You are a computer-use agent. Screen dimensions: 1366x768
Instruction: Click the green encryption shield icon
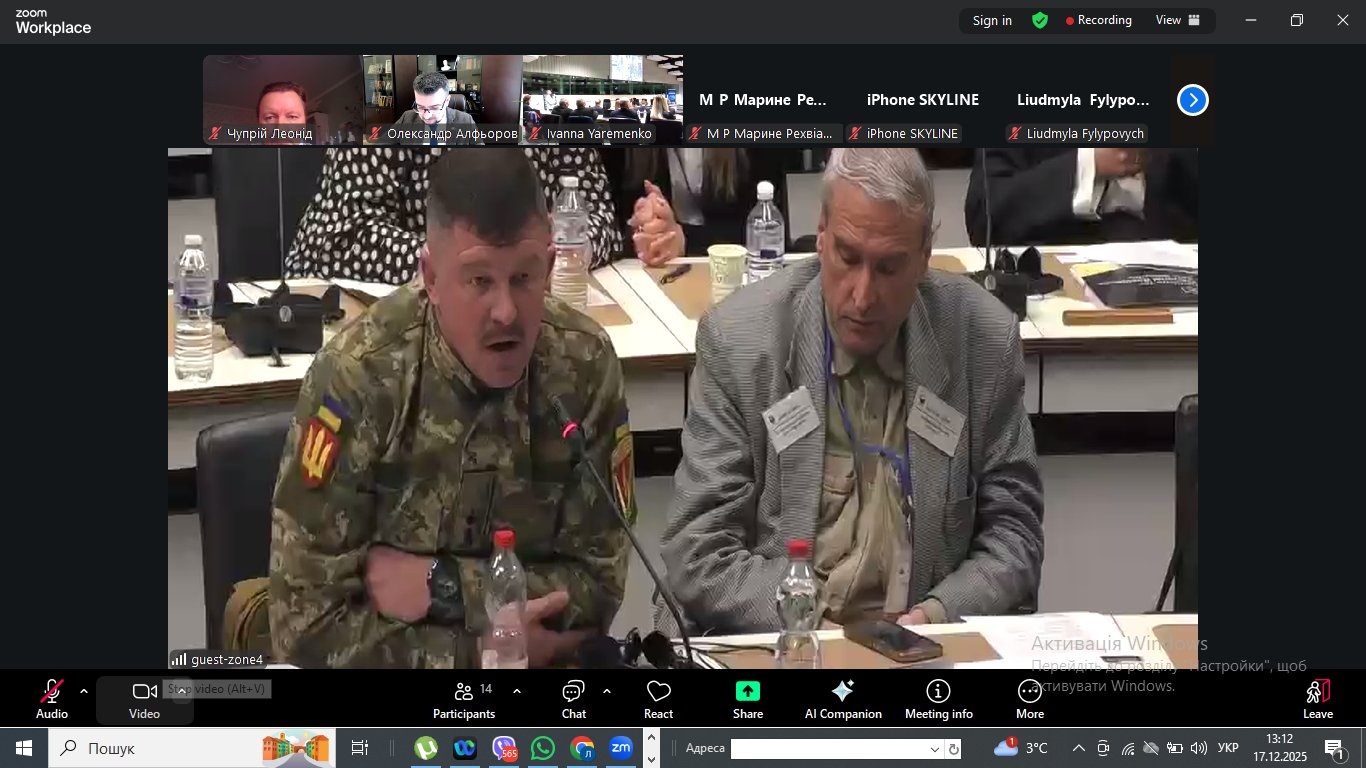(1040, 21)
